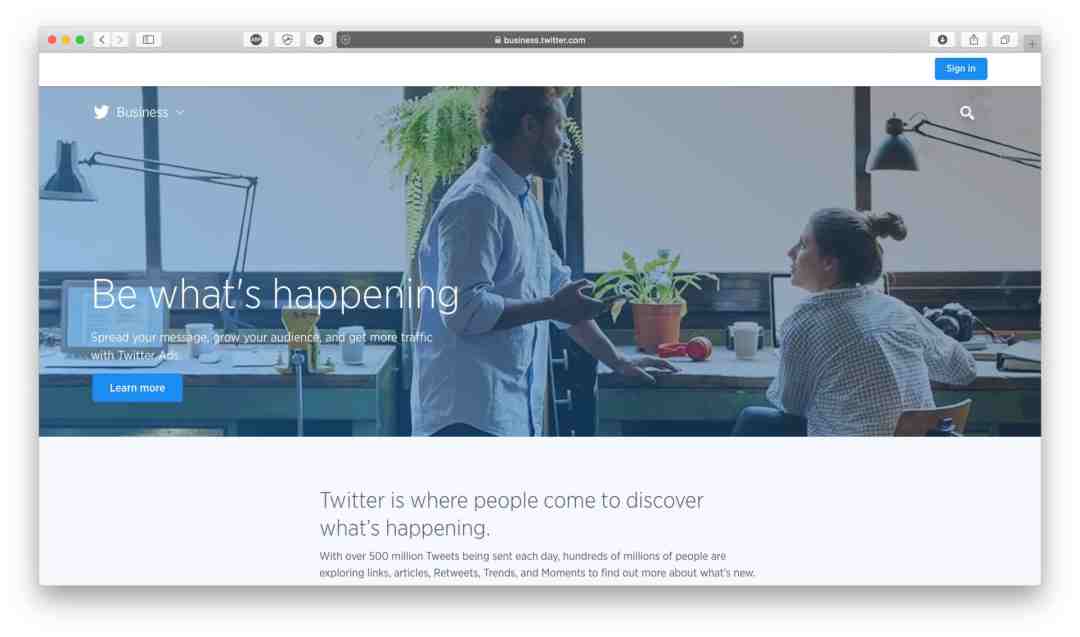Show downloads with the download arrow icon
Viewport: 1080px width, 637px height.
(942, 40)
